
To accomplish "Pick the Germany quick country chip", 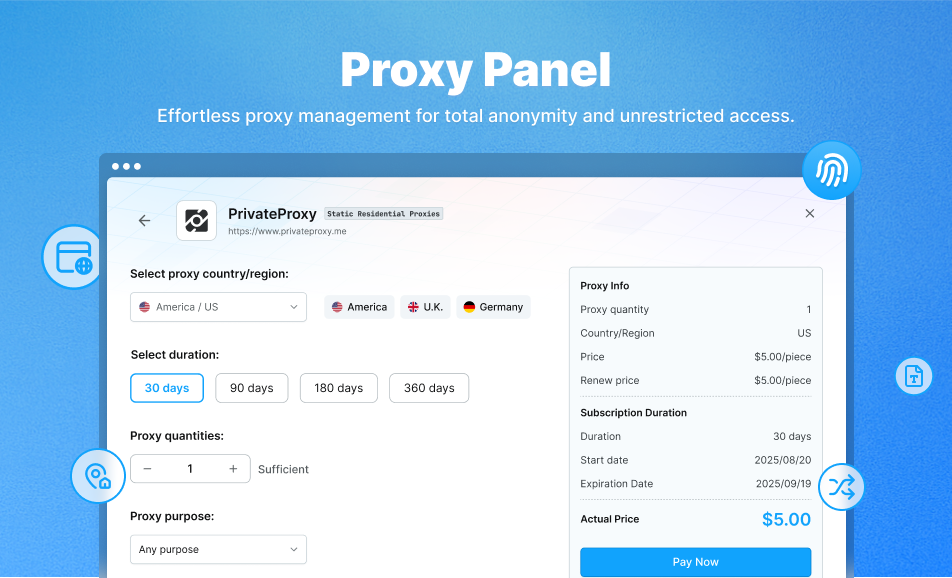I will [493, 307].
